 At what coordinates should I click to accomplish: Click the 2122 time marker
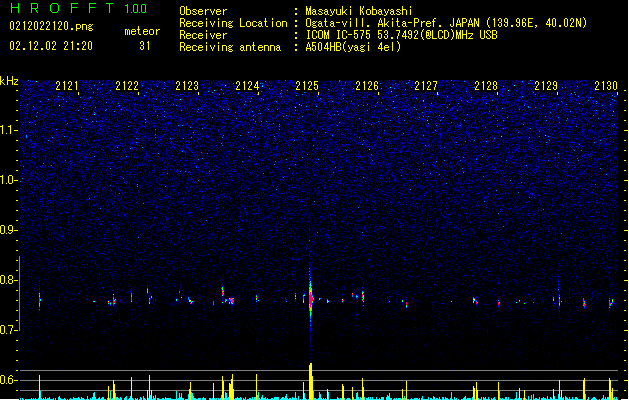pyautogui.click(x=127, y=86)
